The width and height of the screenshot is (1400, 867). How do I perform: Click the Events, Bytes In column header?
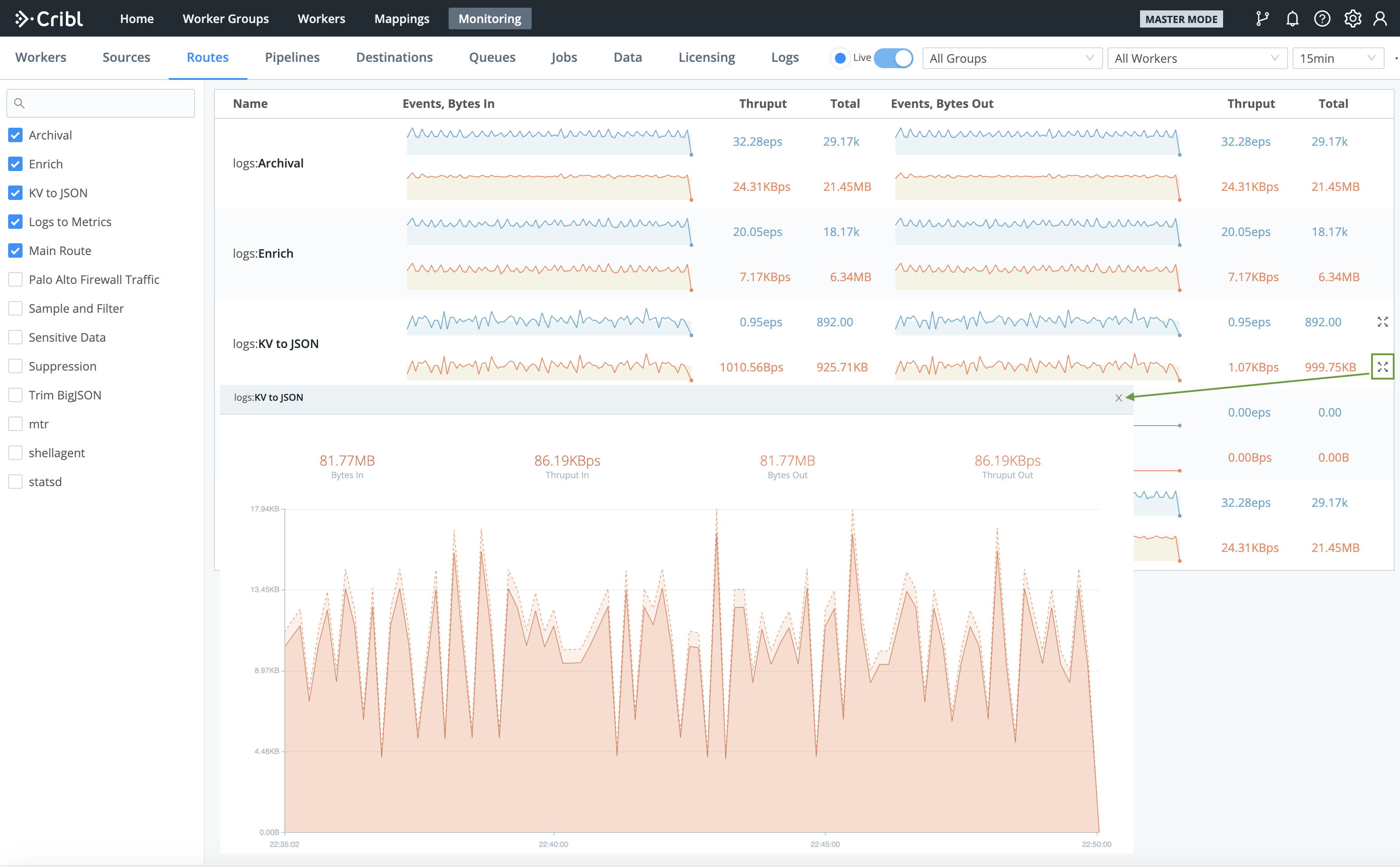pos(448,104)
